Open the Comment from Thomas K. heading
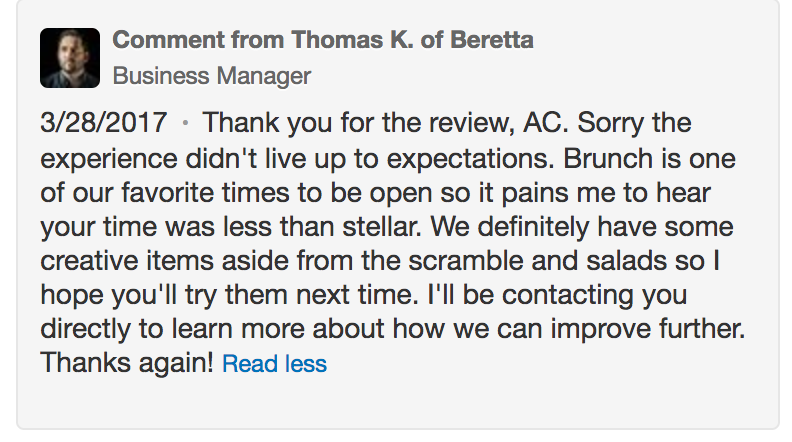This screenshot has height=442, width=792. (x=323, y=40)
